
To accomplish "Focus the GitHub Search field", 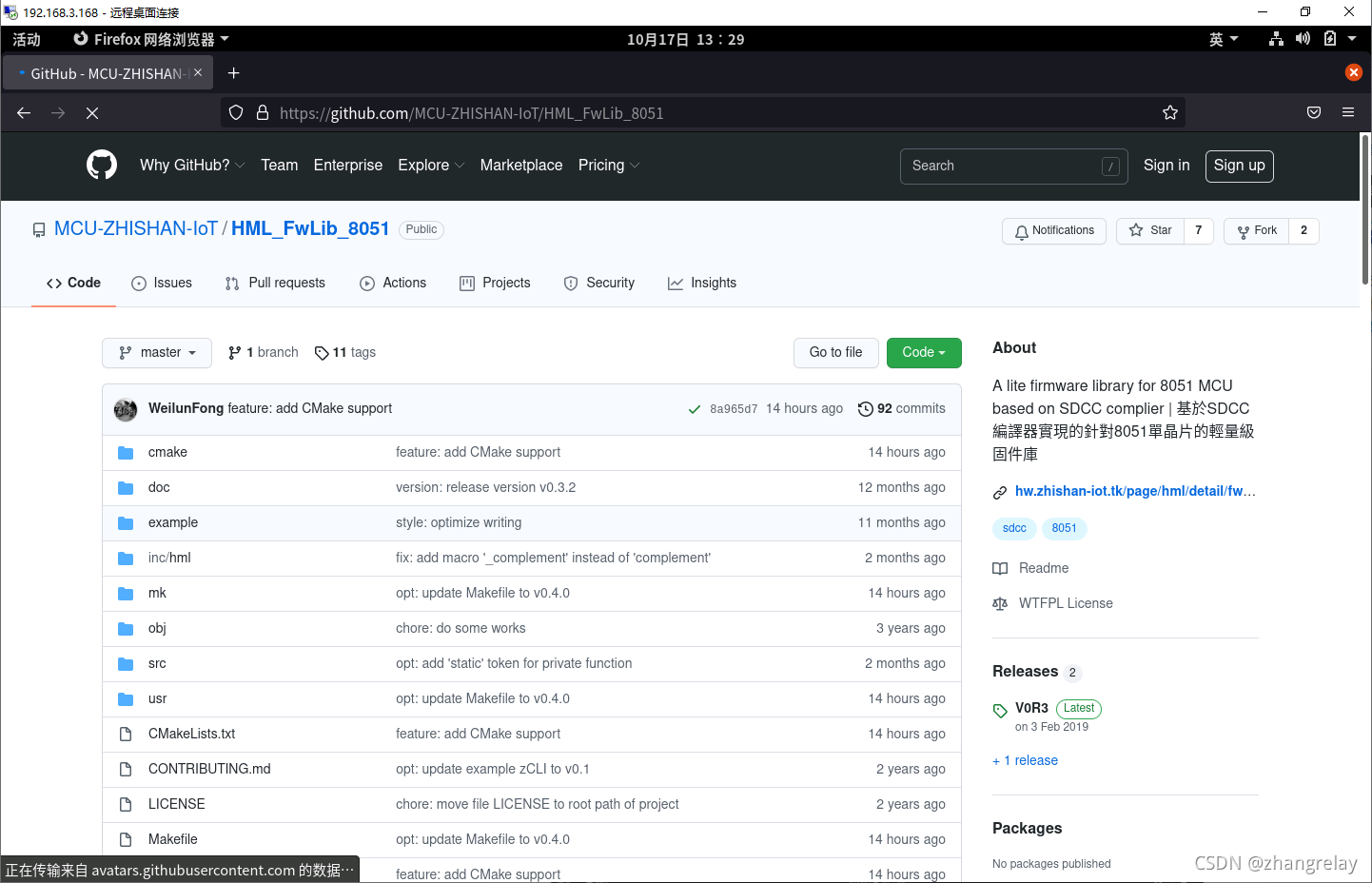I will (x=1014, y=166).
